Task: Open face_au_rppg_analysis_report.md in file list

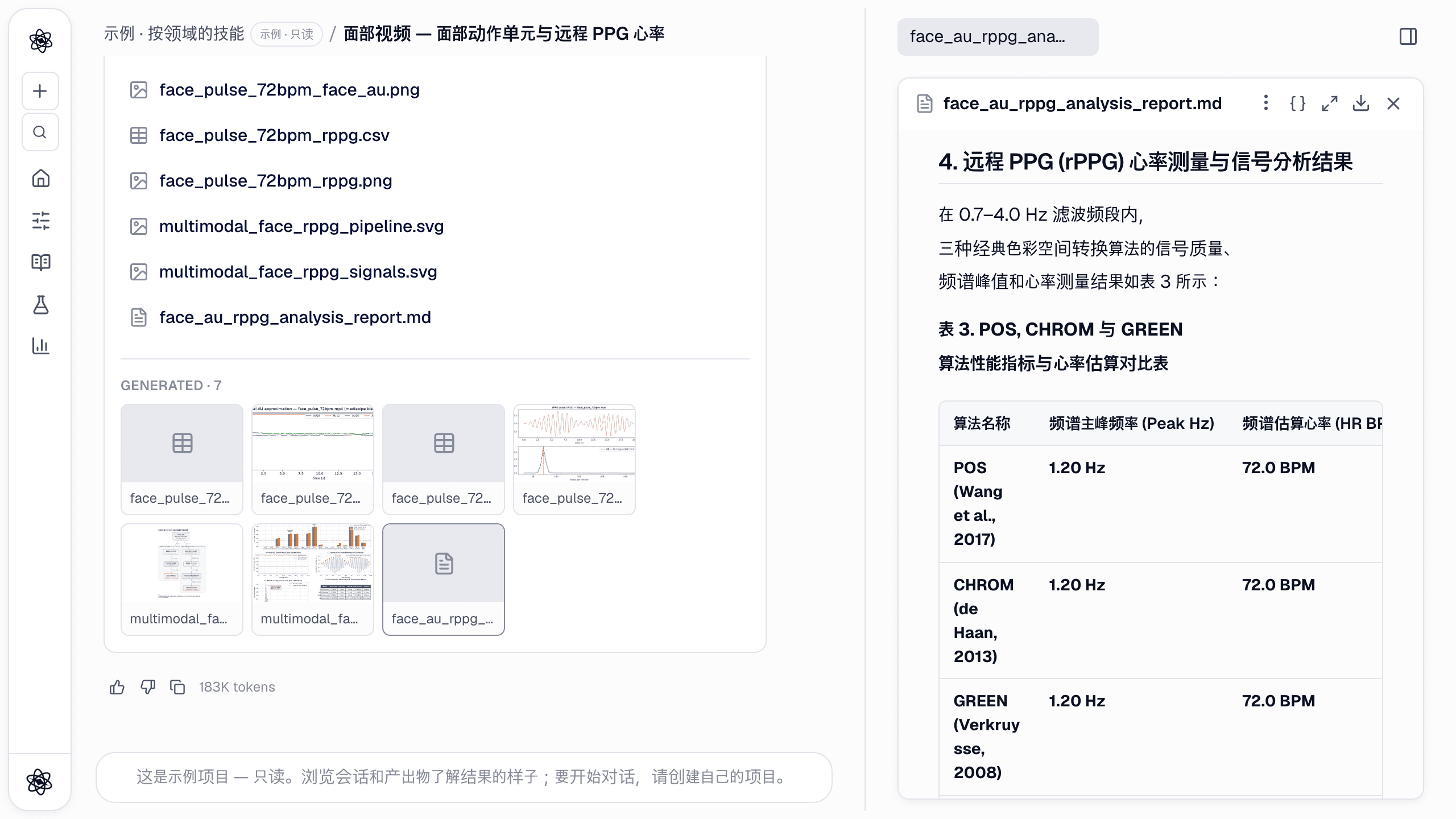Action: [x=295, y=317]
